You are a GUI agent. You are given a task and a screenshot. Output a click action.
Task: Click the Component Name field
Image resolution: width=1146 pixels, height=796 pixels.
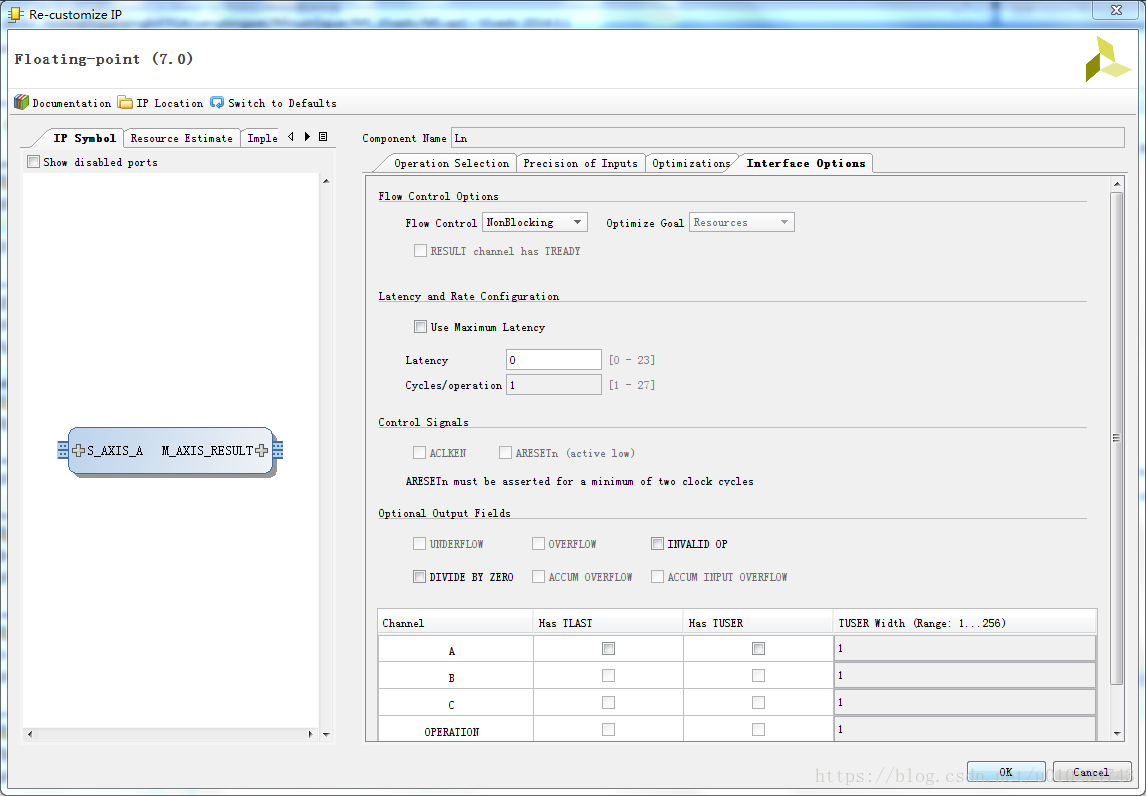tap(787, 137)
